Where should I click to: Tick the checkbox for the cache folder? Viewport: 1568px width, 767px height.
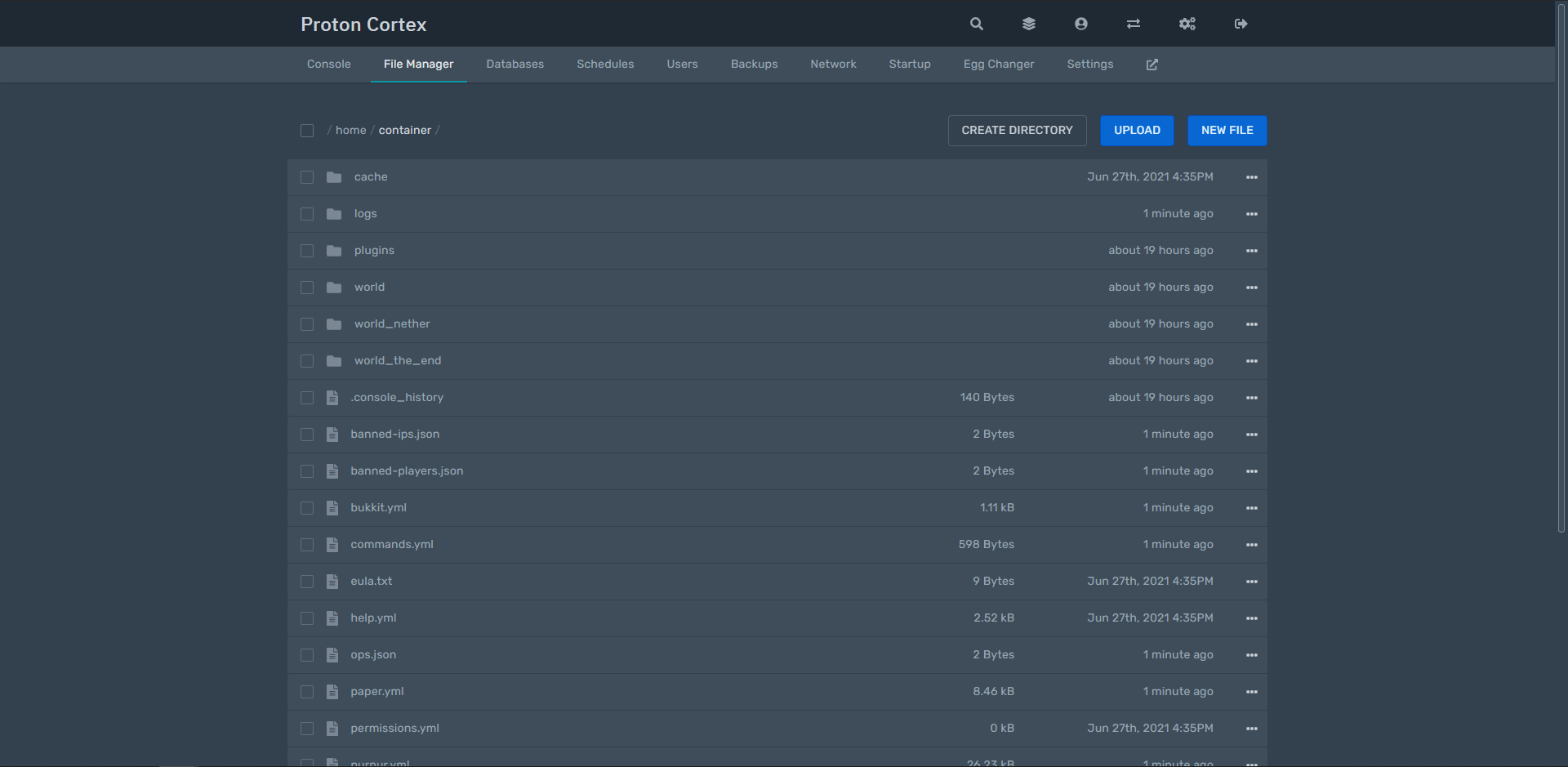pyautogui.click(x=307, y=177)
